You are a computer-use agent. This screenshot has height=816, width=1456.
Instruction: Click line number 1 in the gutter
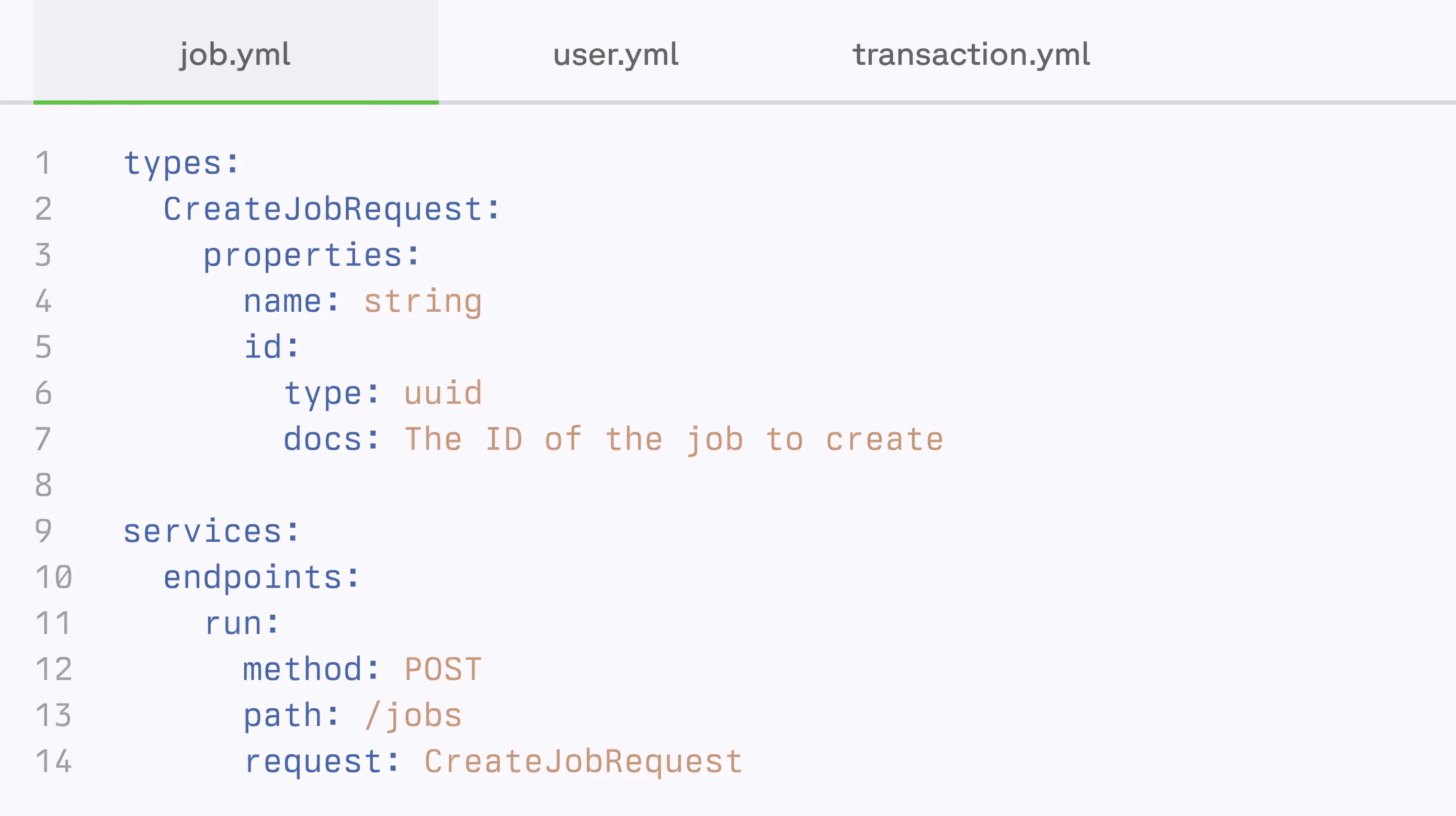pyautogui.click(x=43, y=163)
